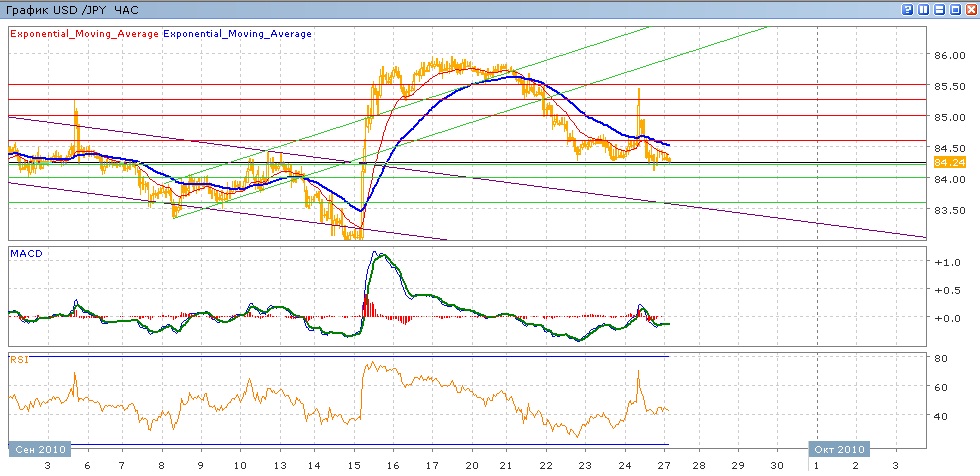Viewport: 980px width, 476px height.
Task: Click the red Exponential_Moving_Average legend label
Action: coord(83,33)
